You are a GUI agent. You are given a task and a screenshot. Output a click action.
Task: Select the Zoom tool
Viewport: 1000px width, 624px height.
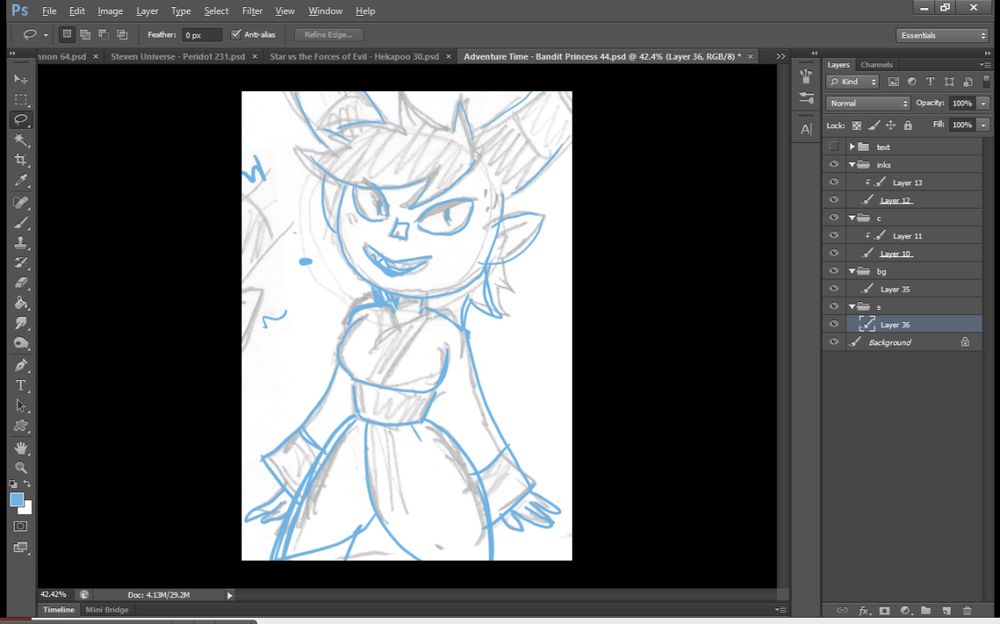click(x=20, y=467)
